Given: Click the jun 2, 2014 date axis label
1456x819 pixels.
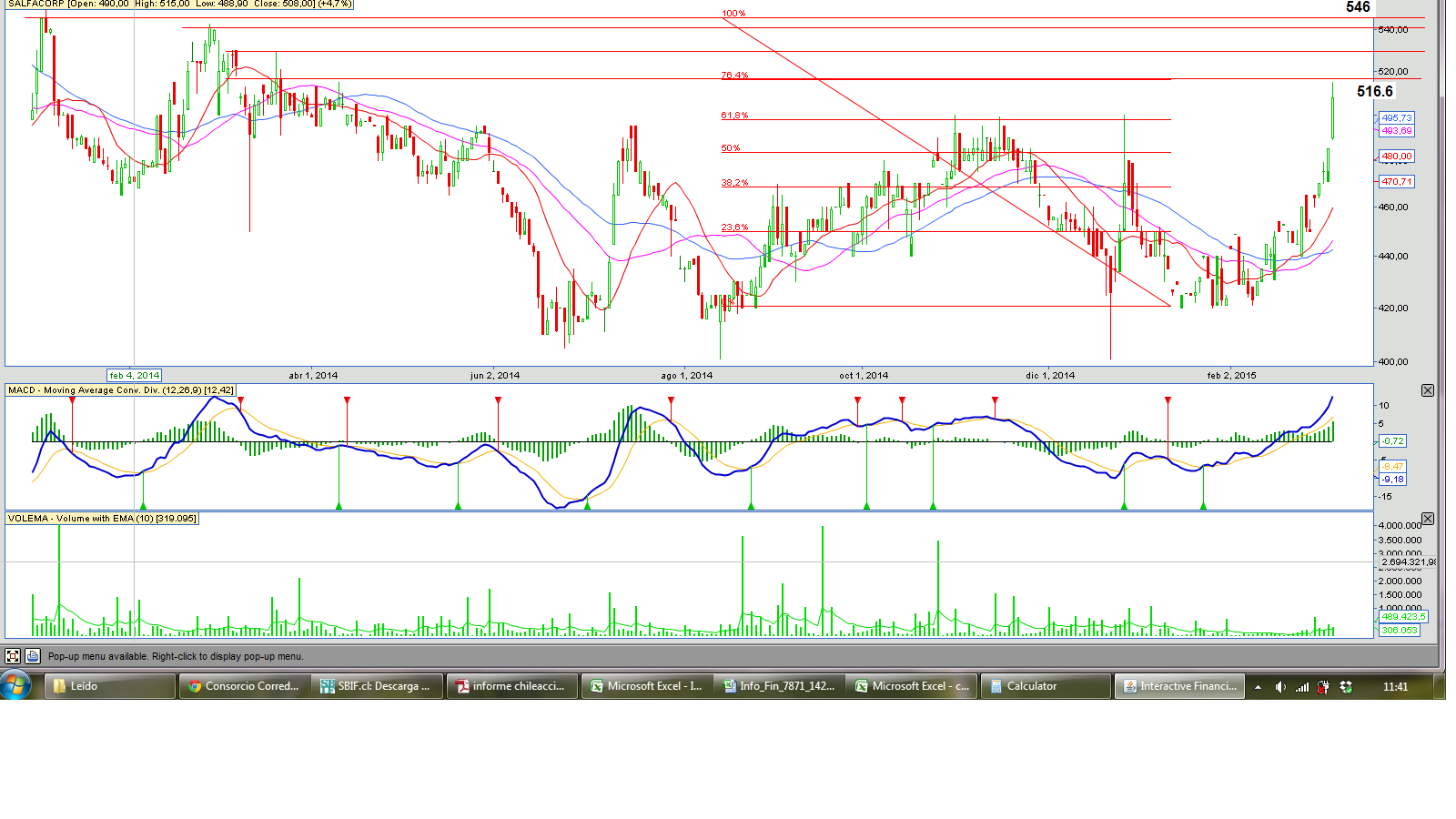Looking at the screenshot, I should tap(495, 375).
